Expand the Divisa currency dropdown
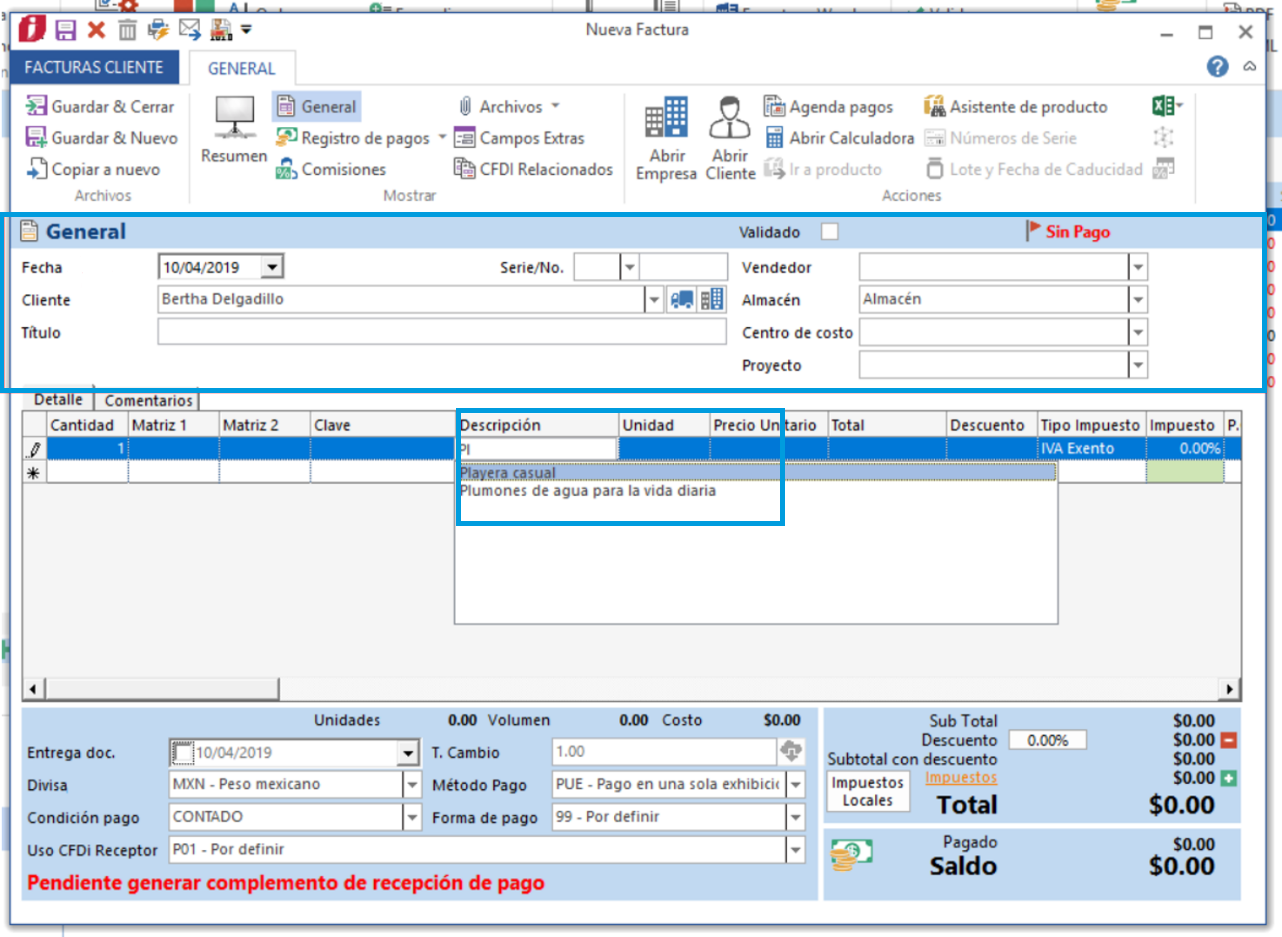 pos(411,785)
